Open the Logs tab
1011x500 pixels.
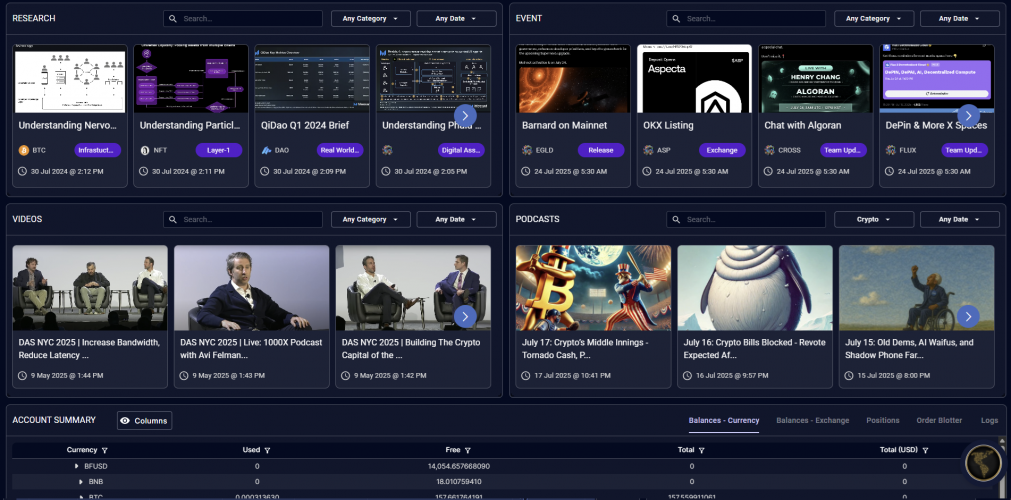pos(989,421)
